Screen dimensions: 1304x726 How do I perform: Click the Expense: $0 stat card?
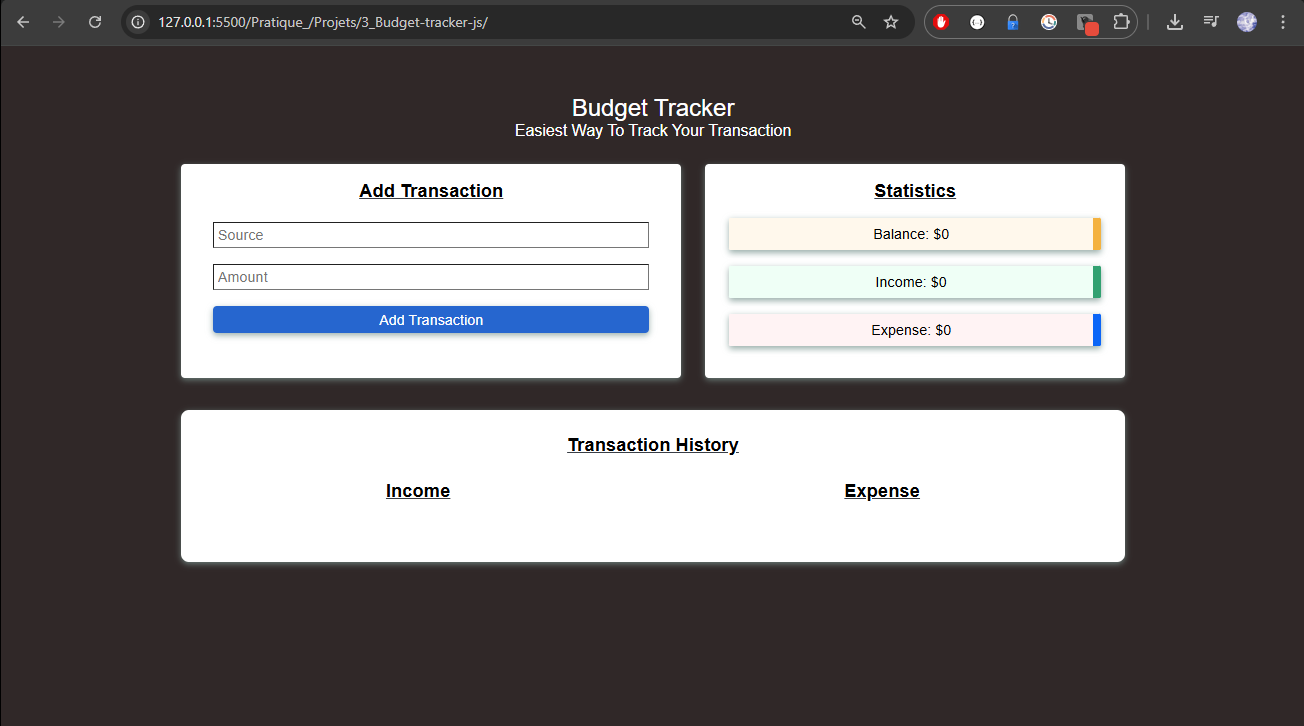point(915,330)
